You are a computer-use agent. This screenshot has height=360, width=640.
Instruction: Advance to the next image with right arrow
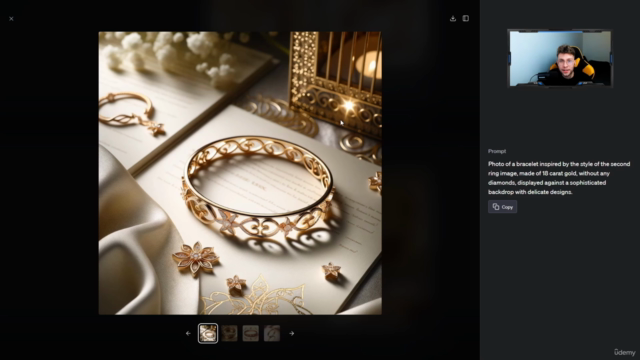[x=291, y=333]
